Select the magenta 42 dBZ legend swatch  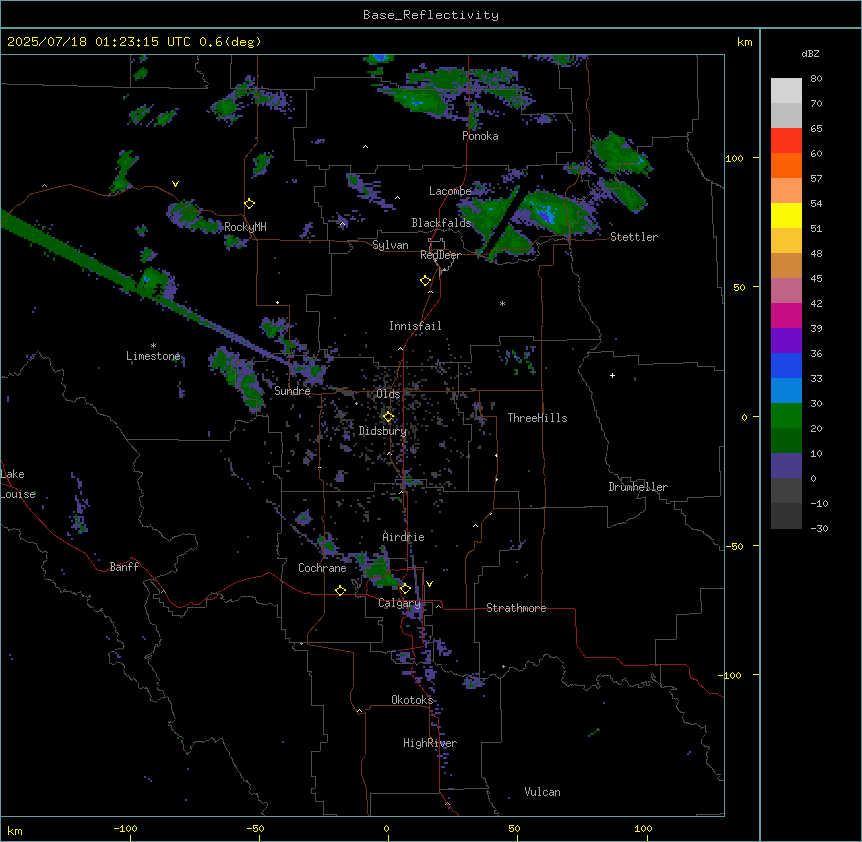coord(786,315)
